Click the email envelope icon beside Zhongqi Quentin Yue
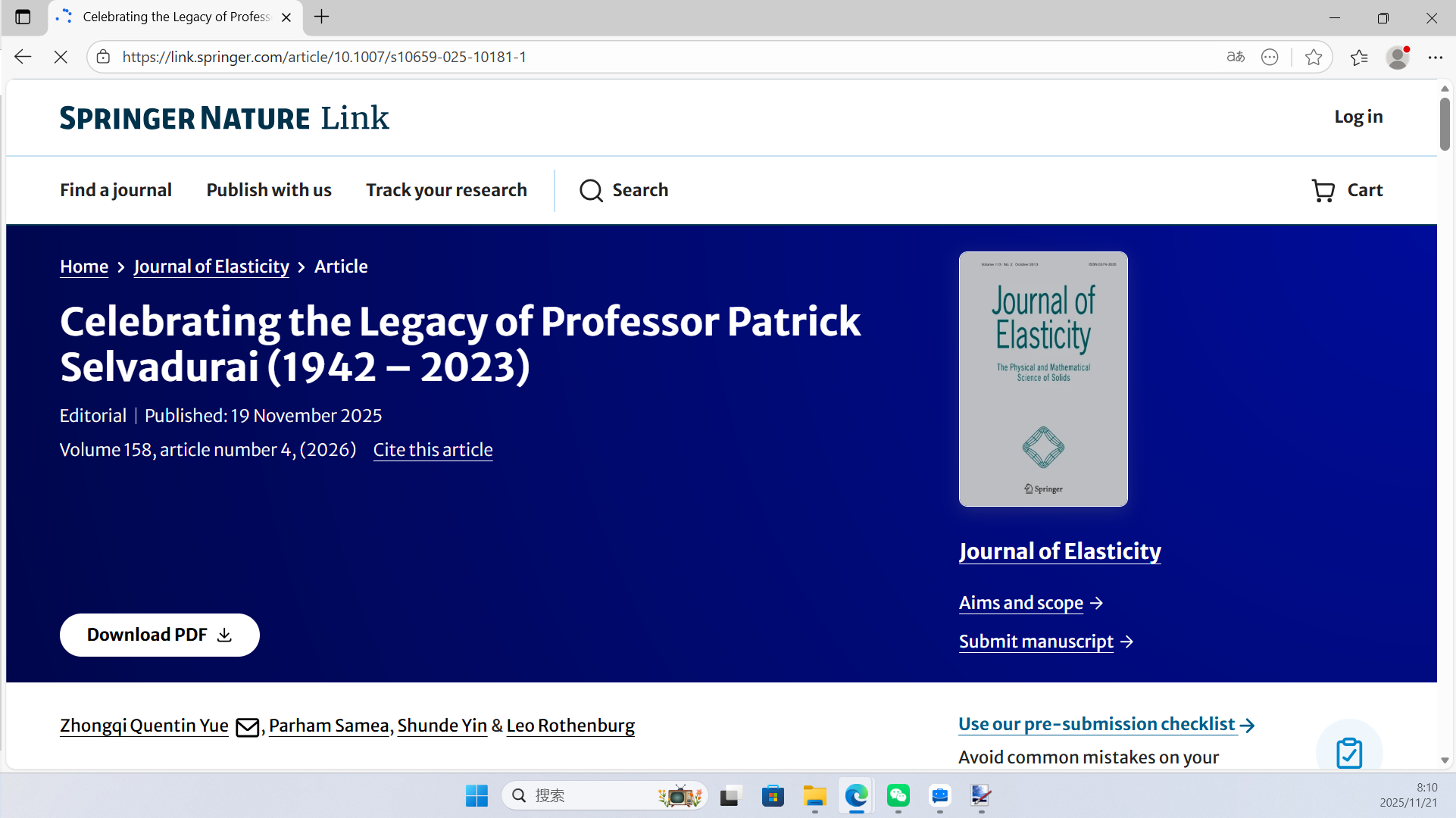Image resolution: width=1456 pixels, height=818 pixels. [x=247, y=727]
